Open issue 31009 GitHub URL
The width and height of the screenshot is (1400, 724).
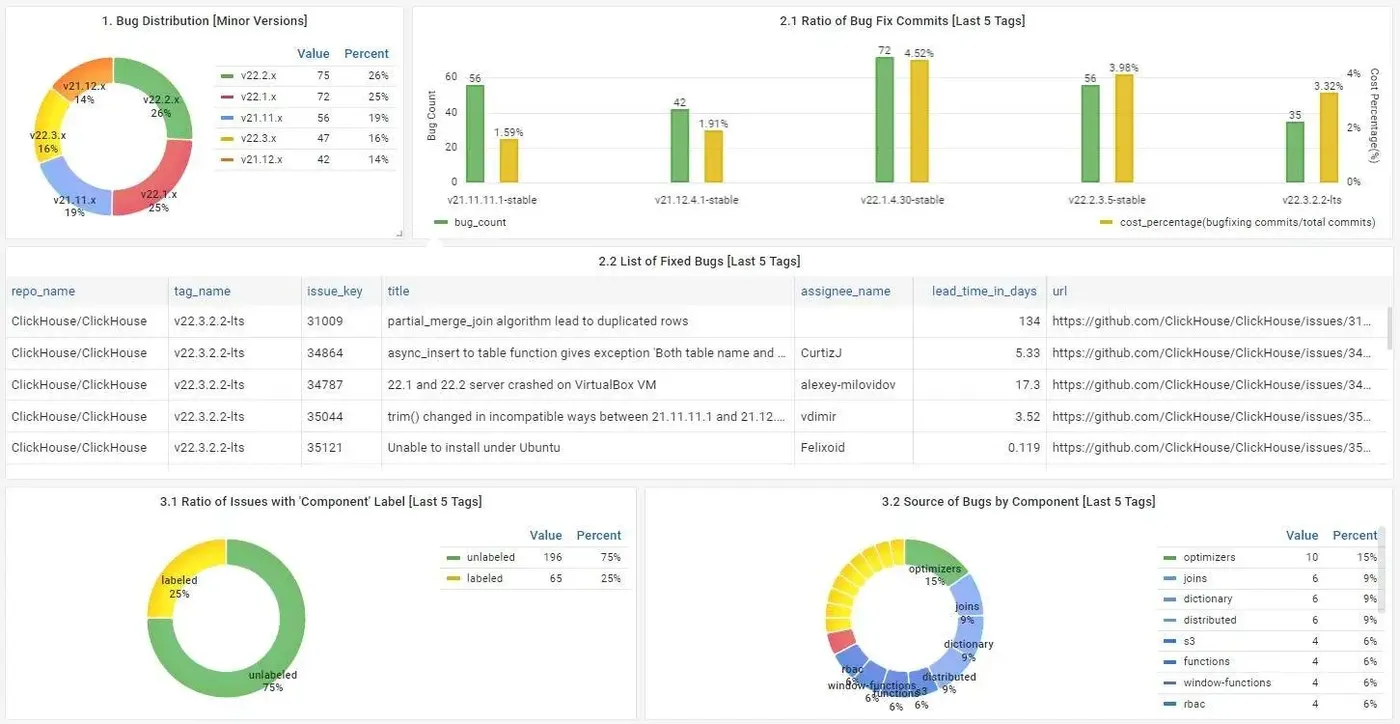click(1212, 321)
